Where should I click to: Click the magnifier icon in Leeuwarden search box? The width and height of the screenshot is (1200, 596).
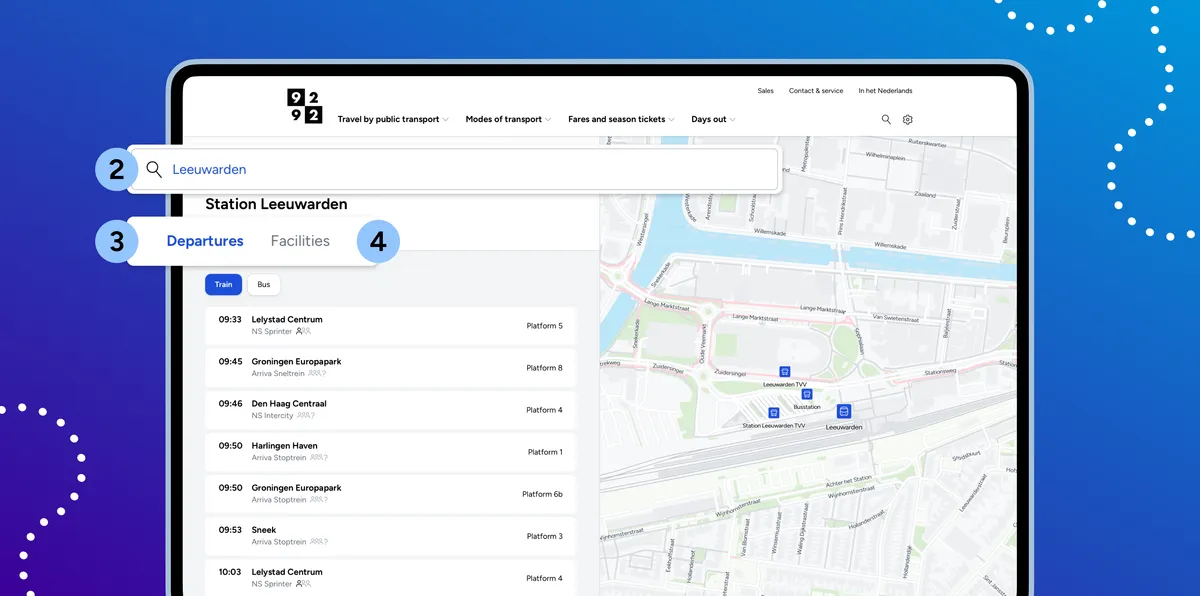tap(154, 169)
